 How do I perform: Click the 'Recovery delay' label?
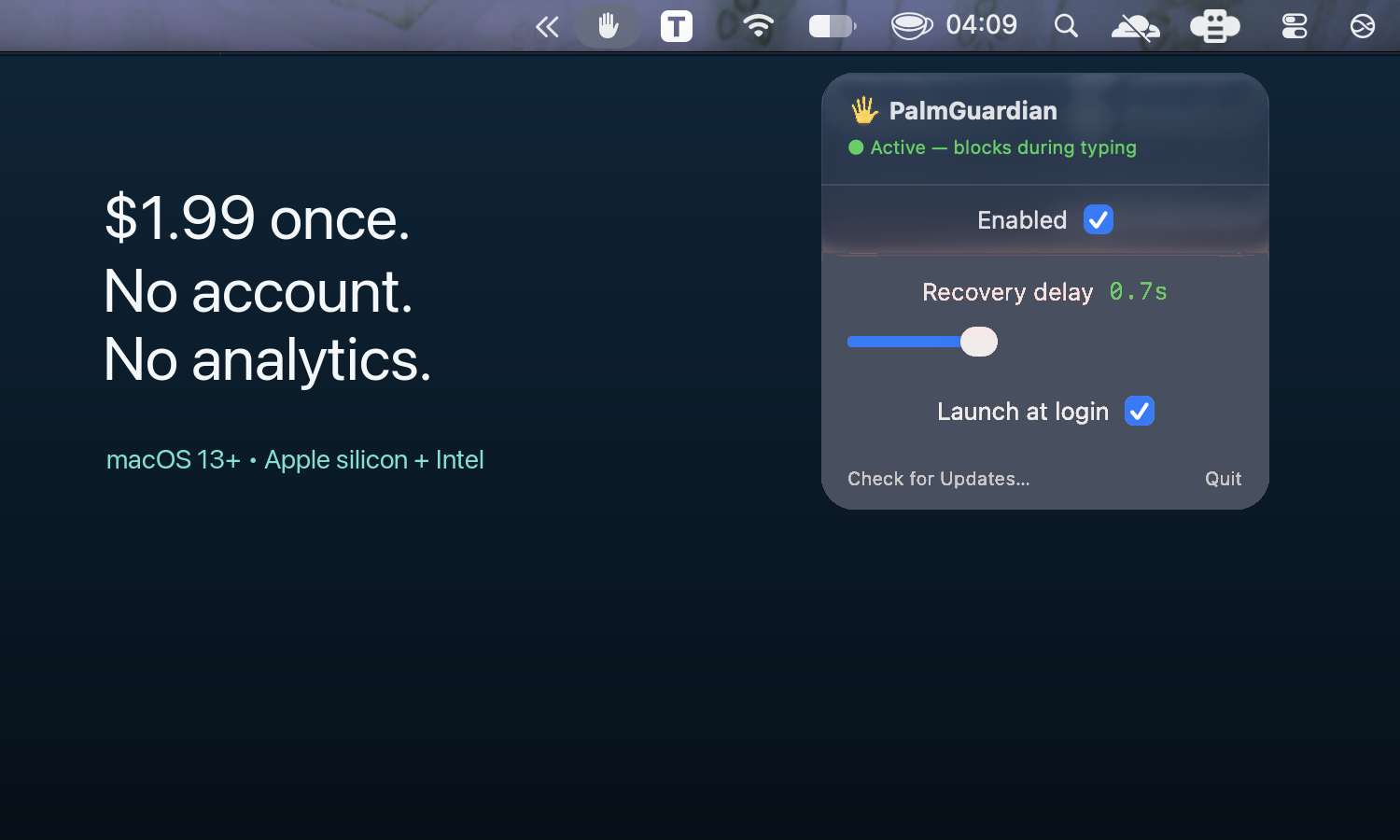[x=1007, y=292]
